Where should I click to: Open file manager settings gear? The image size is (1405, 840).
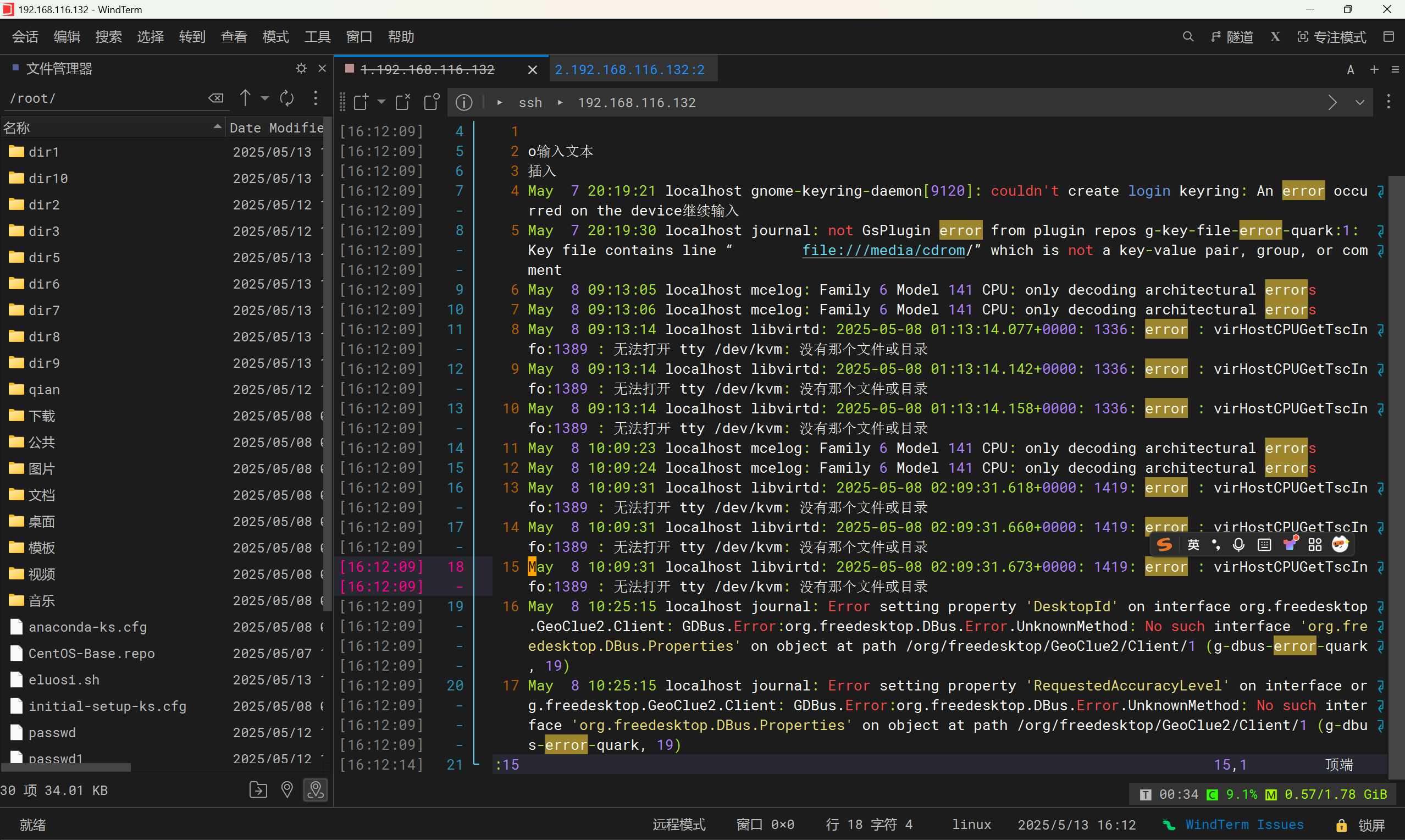[301, 69]
